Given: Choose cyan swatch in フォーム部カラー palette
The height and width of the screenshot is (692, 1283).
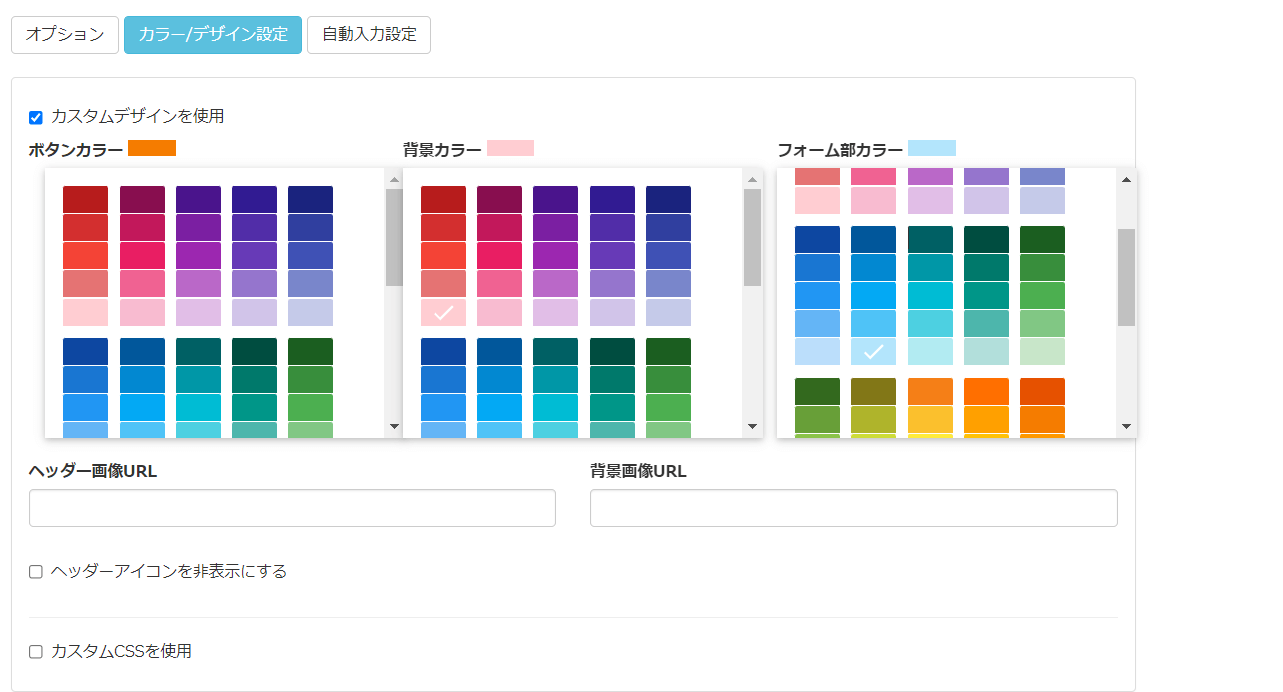Looking at the screenshot, I should point(930,296).
